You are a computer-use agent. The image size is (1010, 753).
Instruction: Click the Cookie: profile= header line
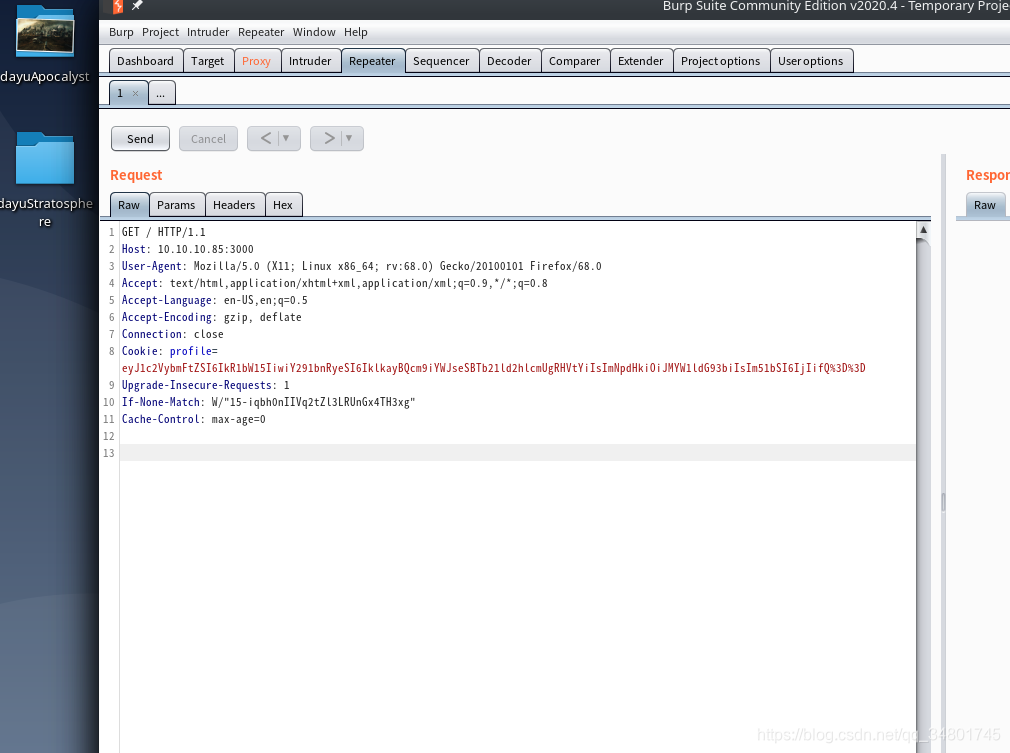[169, 351]
